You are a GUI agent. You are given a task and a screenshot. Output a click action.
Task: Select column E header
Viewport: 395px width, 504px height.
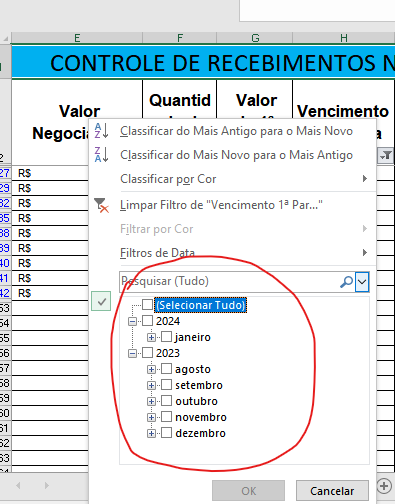pyautogui.click(x=77, y=38)
